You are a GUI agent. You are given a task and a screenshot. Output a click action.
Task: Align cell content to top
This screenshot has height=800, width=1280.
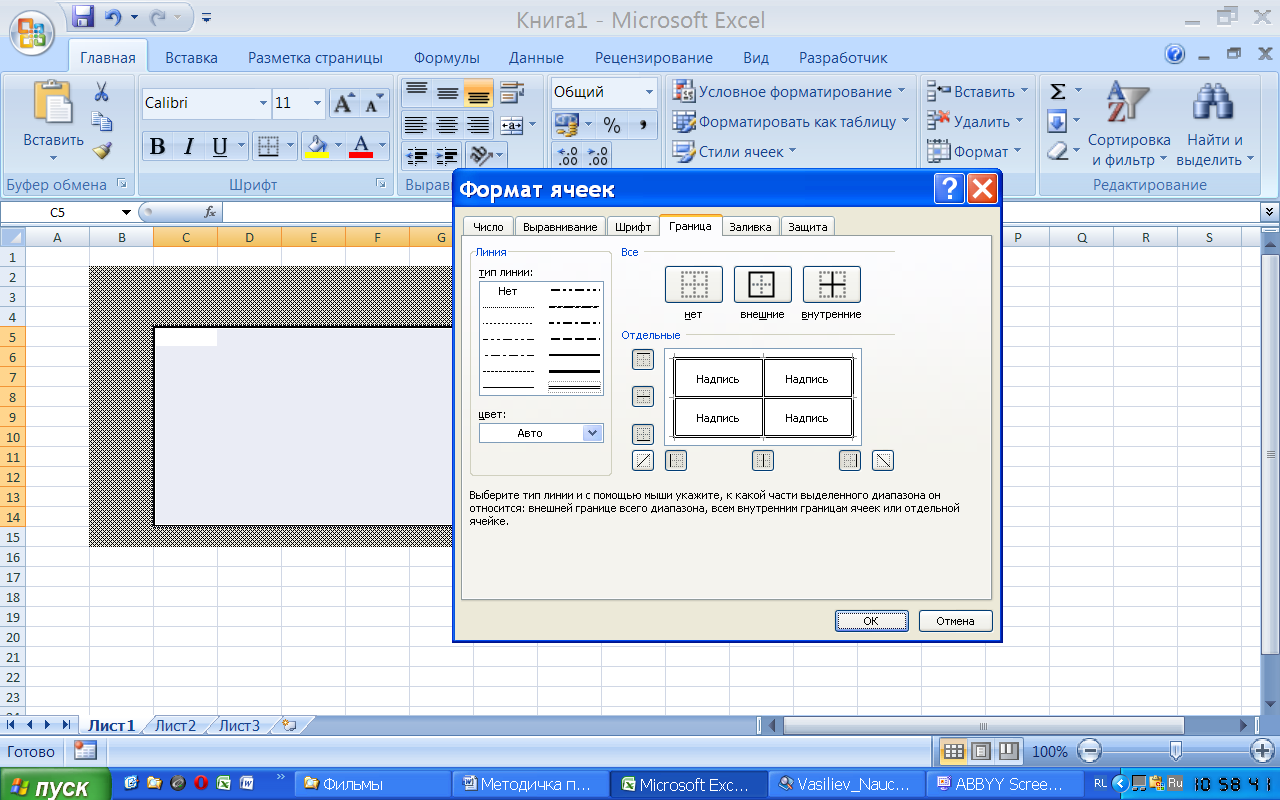click(x=416, y=92)
